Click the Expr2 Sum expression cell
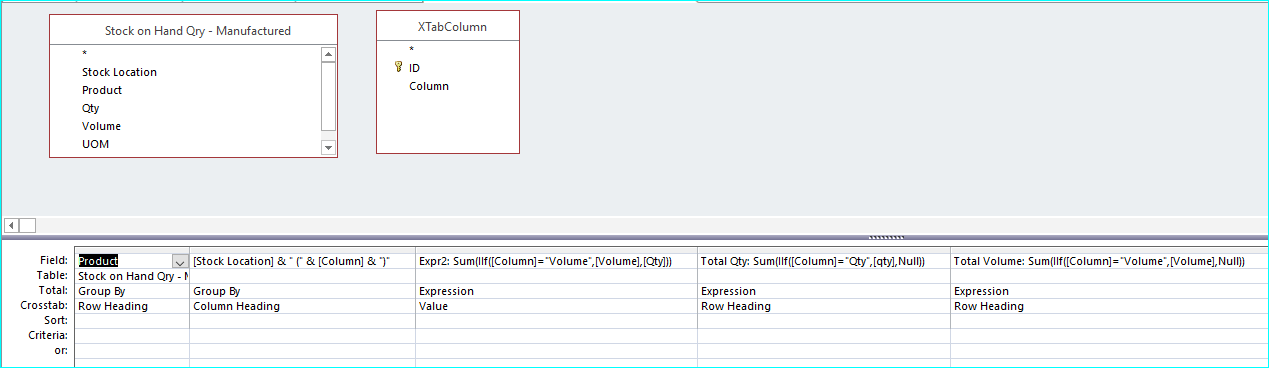Screen dimensions: 1269x368 tap(556, 261)
